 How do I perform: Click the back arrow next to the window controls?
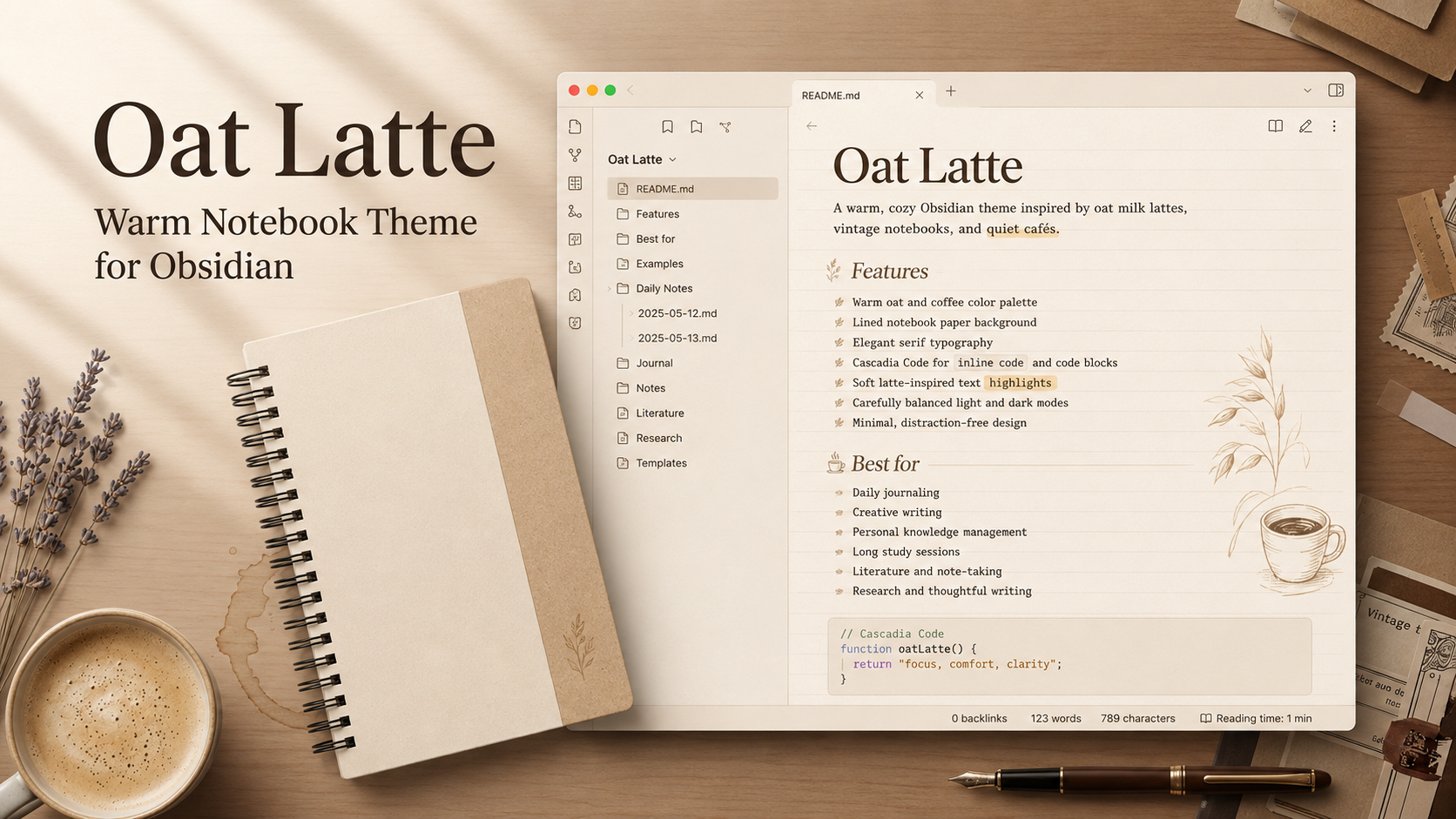coord(630,91)
